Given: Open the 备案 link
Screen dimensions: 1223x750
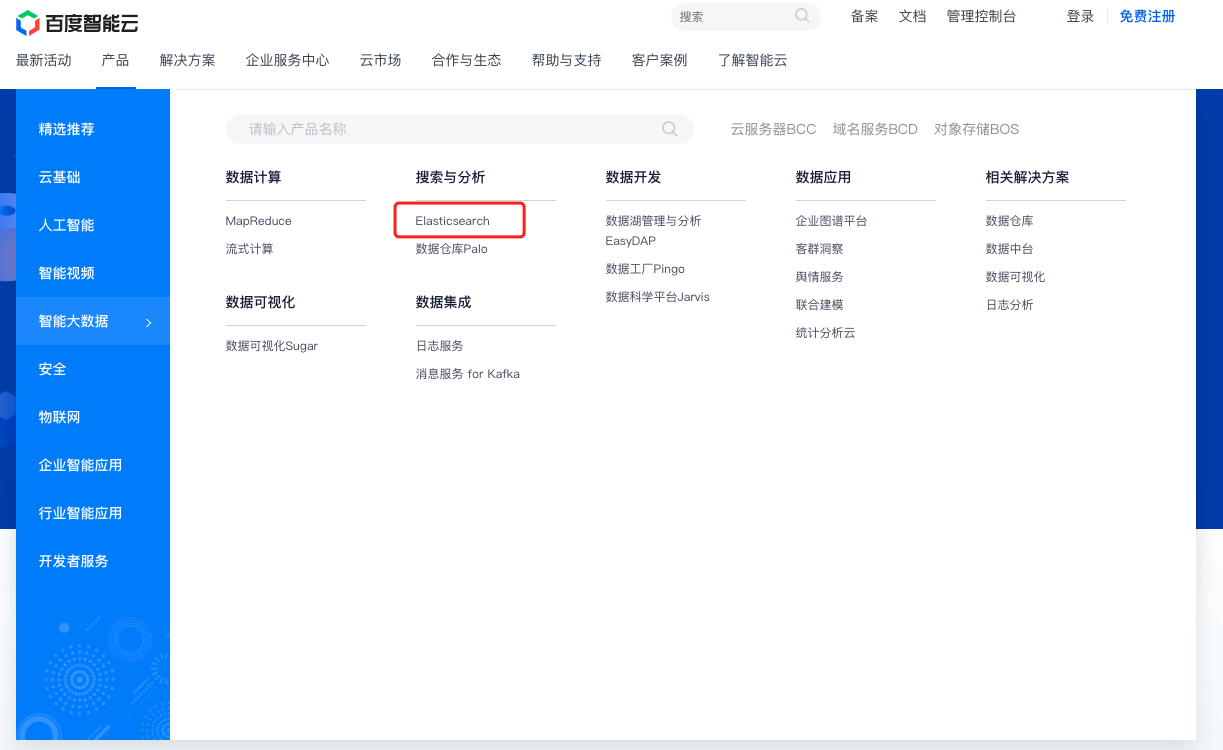Looking at the screenshot, I should click(x=864, y=17).
